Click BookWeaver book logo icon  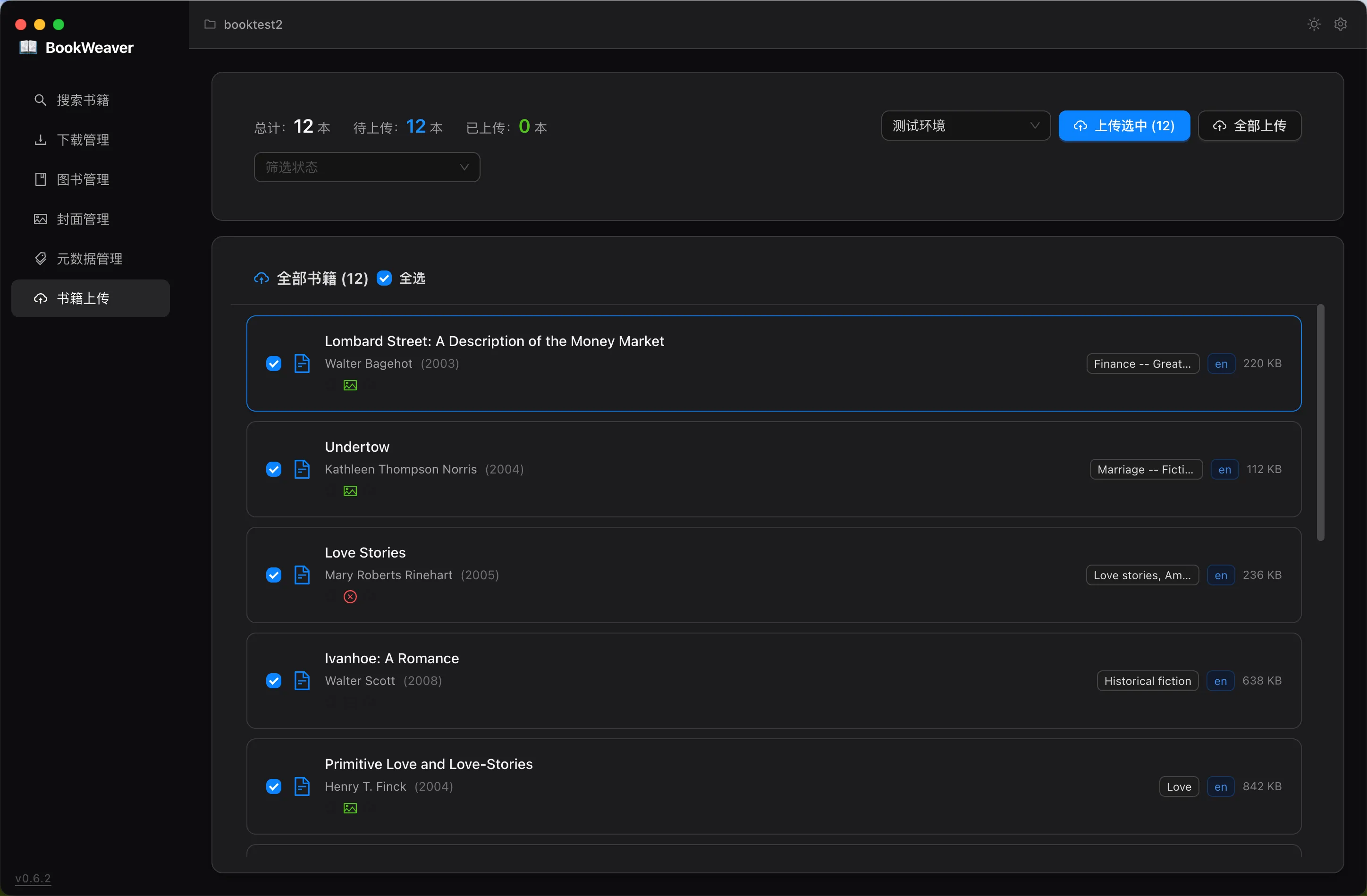(28, 47)
